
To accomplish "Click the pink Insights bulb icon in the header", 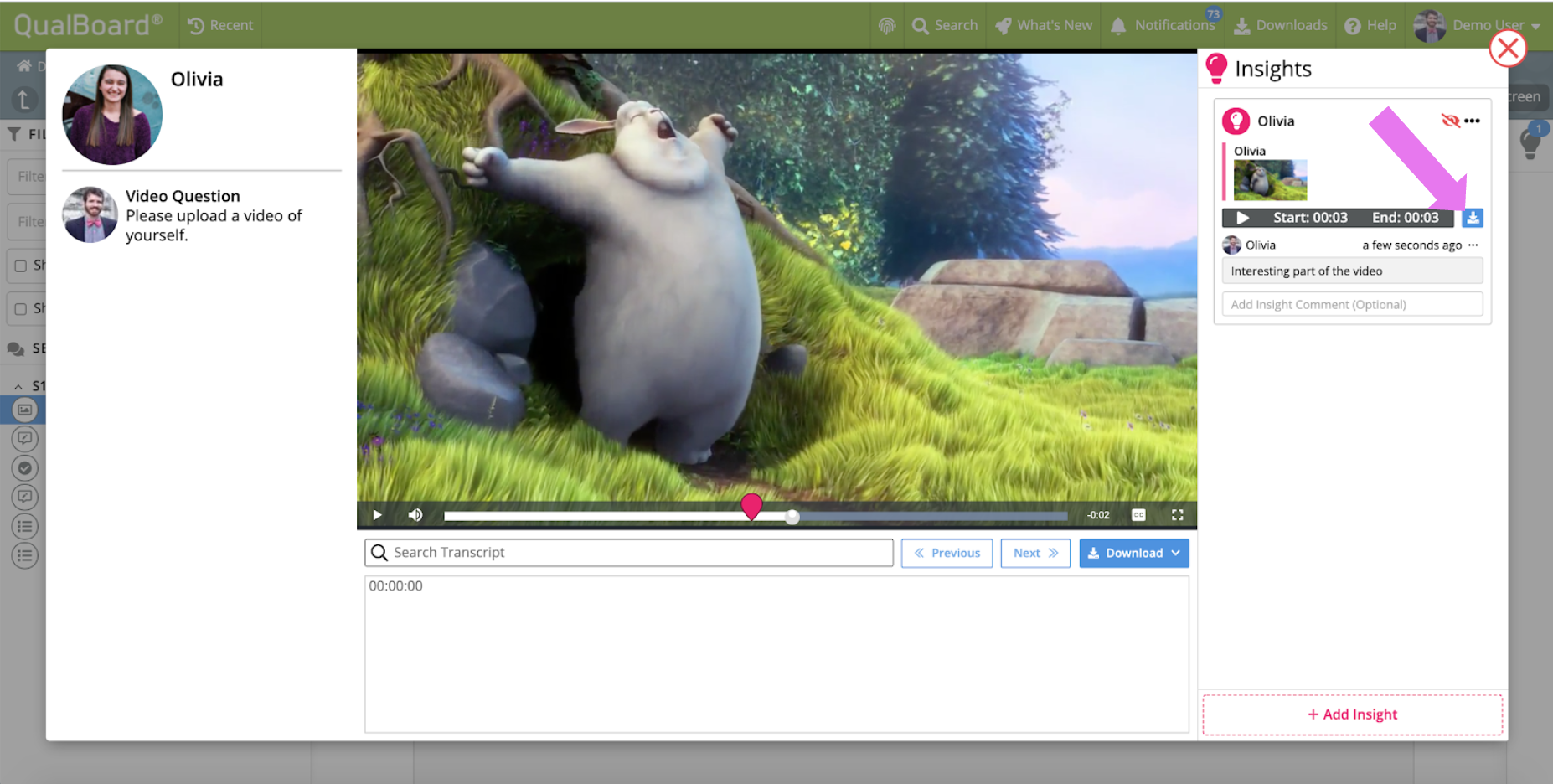I will (x=1216, y=69).
